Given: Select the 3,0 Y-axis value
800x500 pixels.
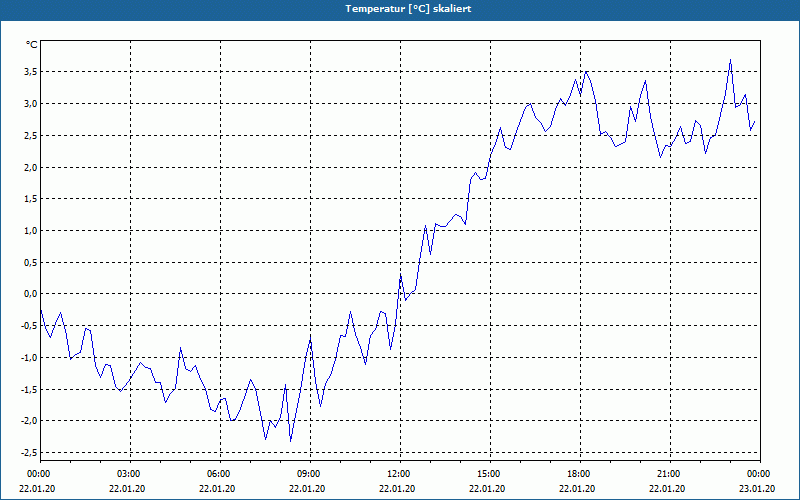Looking at the screenshot, I should coord(31,104).
